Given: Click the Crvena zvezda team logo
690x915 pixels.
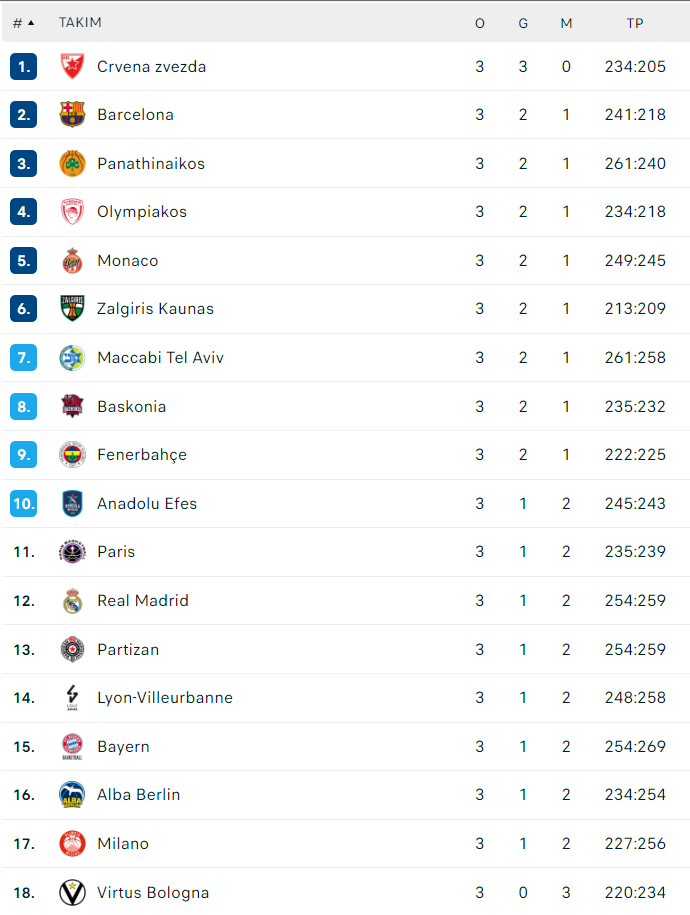Looking at the screenshot, I should [x=72, y=66].
